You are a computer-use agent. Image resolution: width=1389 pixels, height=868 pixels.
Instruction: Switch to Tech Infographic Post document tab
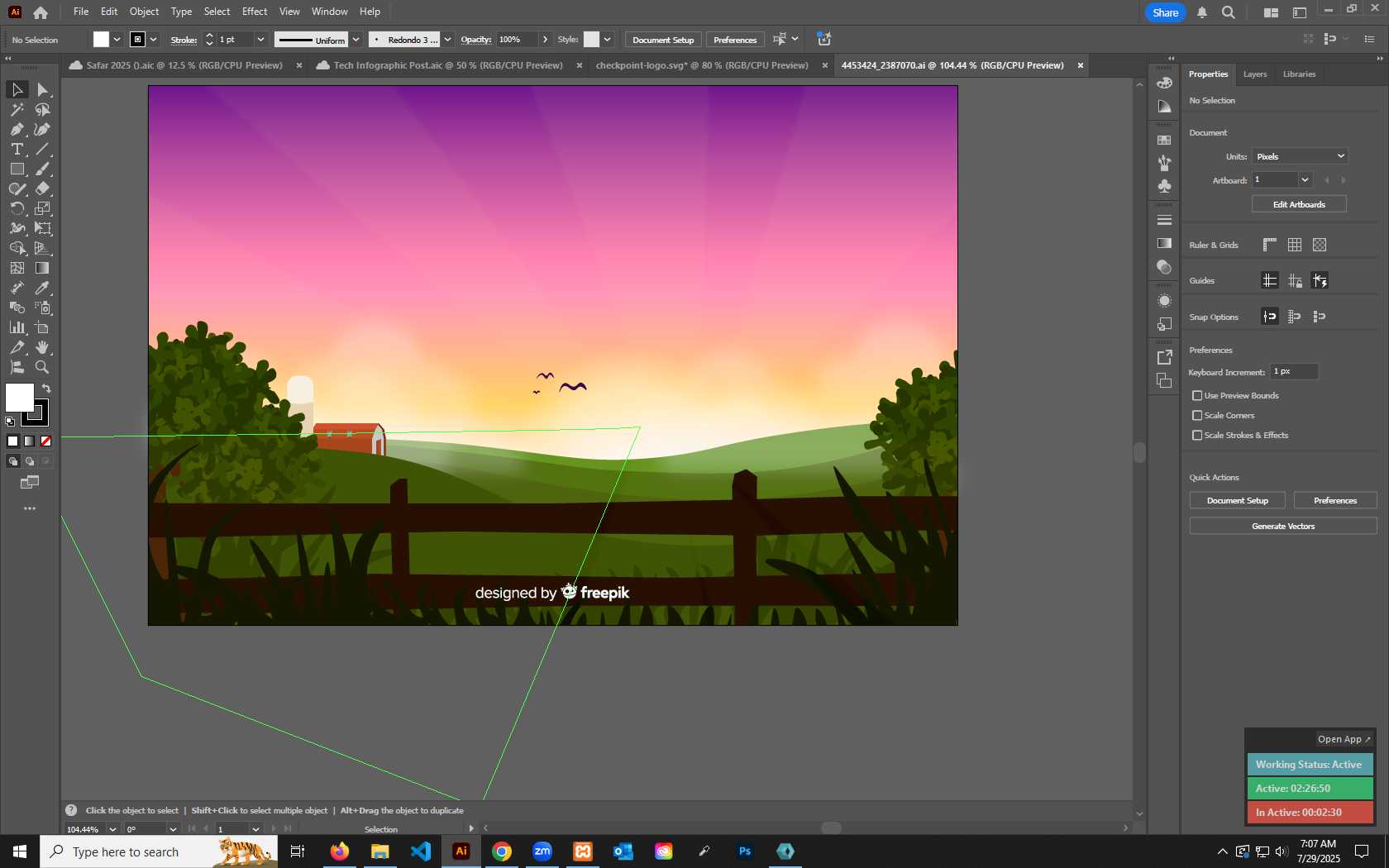447,65
